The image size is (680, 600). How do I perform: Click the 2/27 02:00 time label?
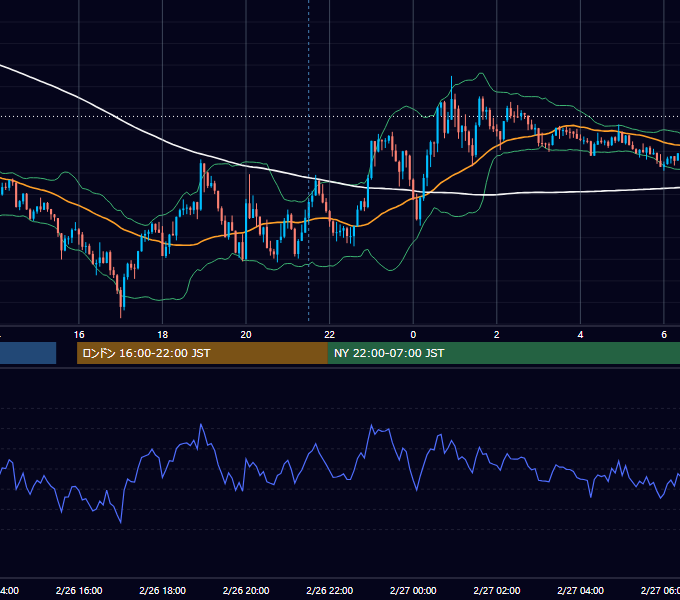[x=497, y=590]
